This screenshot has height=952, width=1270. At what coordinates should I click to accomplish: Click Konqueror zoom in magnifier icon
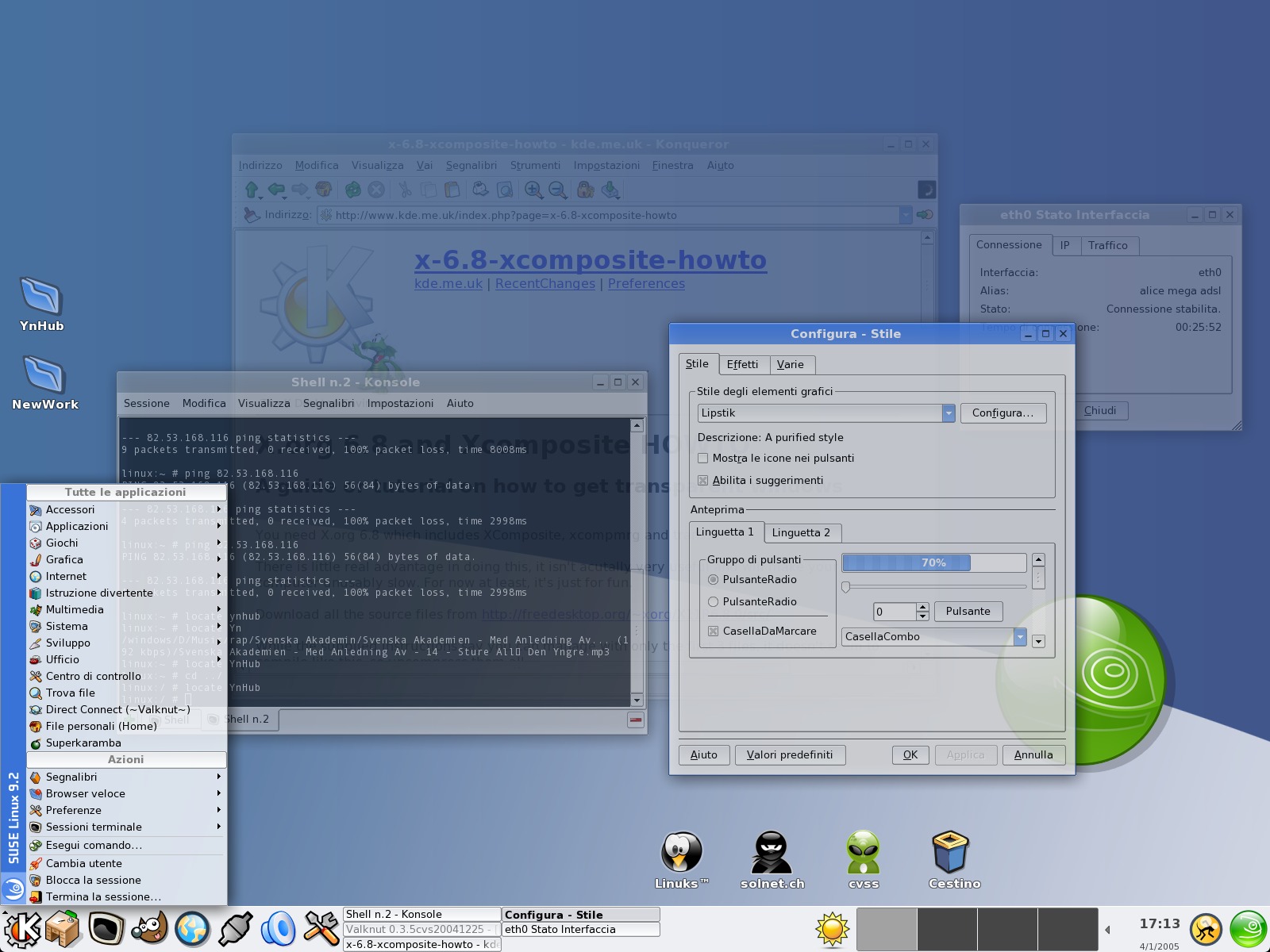533,190
